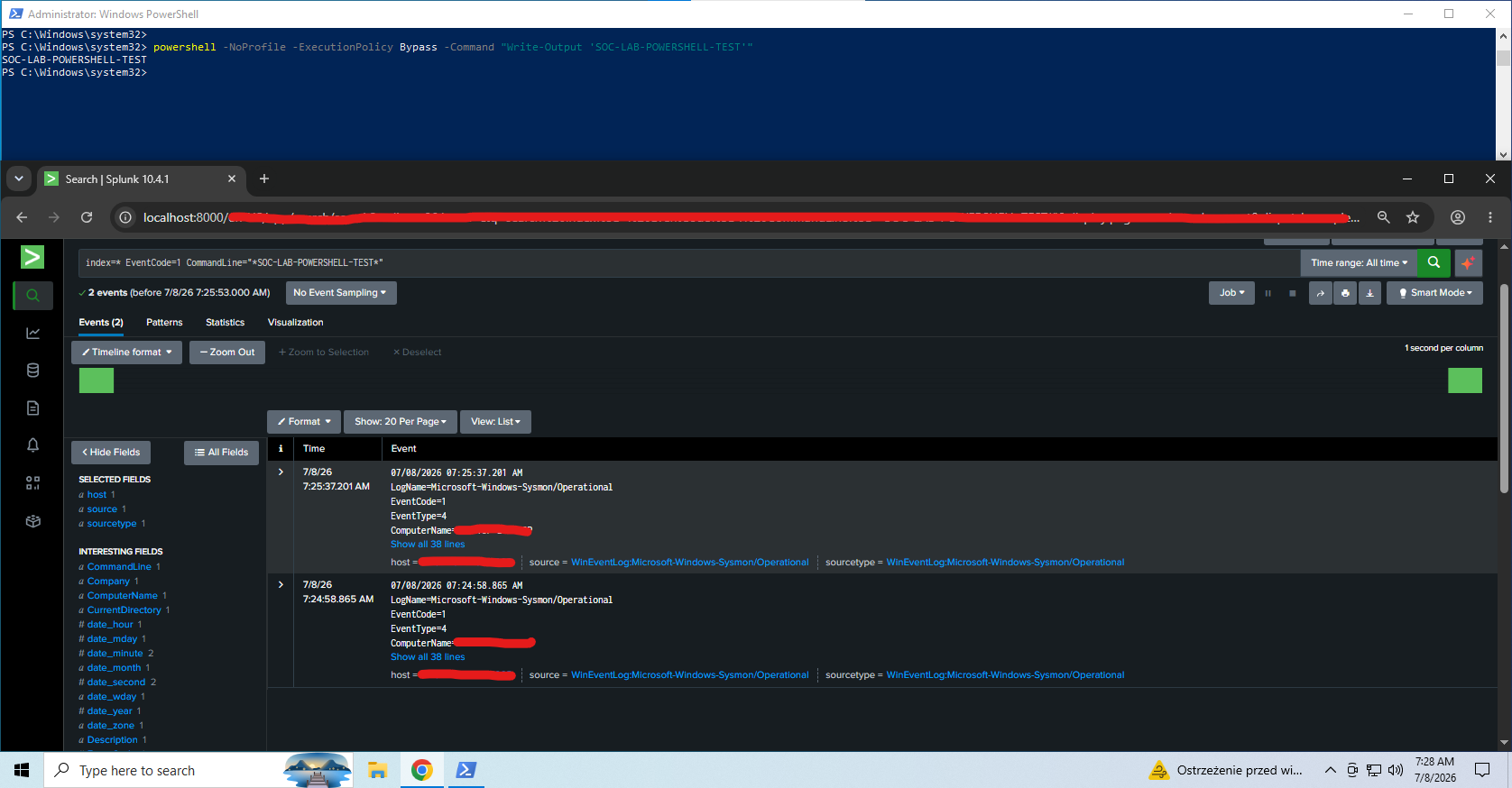Open the Job dropdown menu
This screenshot has height=788, width=1512.
(x=1231, y=293)
